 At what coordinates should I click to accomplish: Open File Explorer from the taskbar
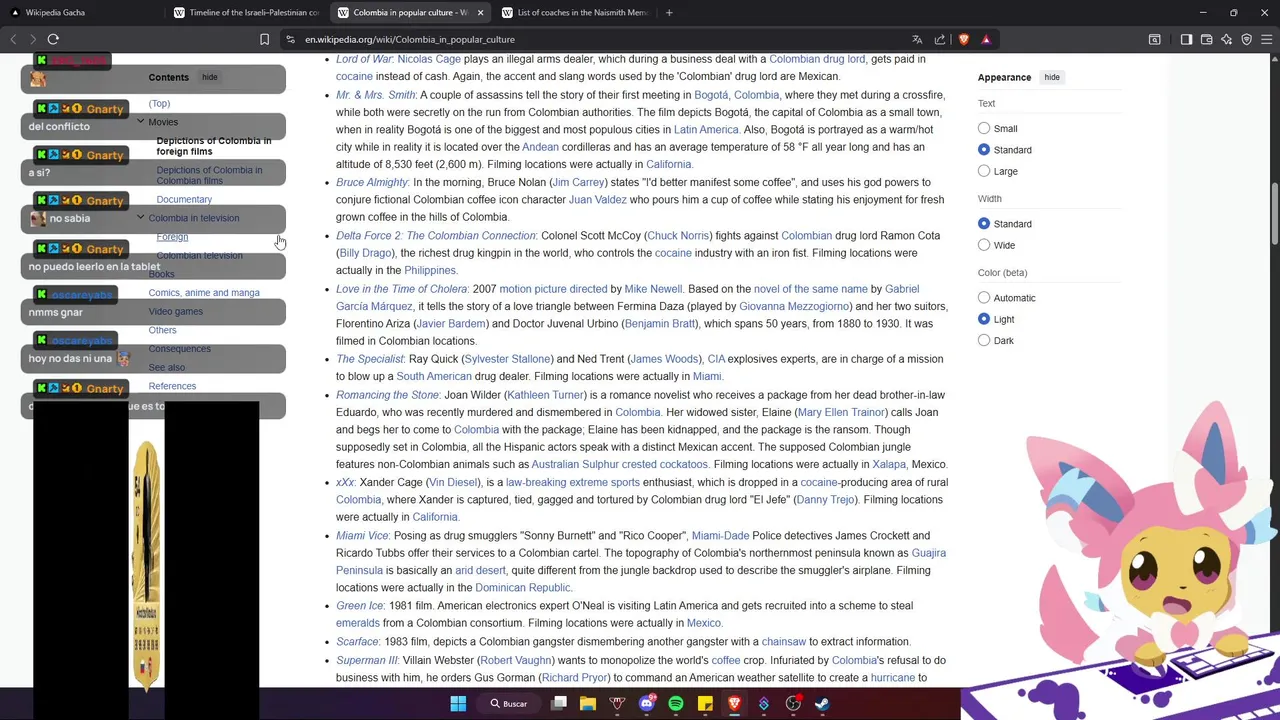[588, 704]
